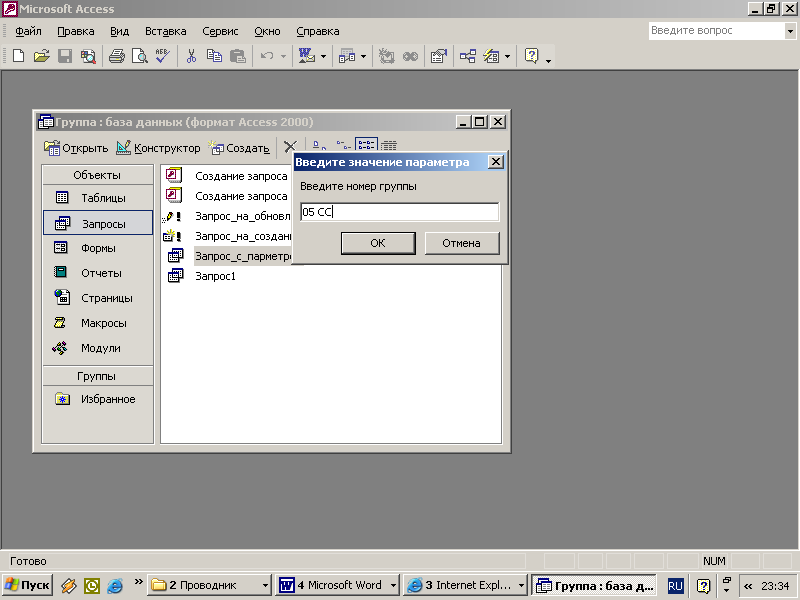Open the Окно menu
This screenshot has height=600, width=800.
pos(267,31)
